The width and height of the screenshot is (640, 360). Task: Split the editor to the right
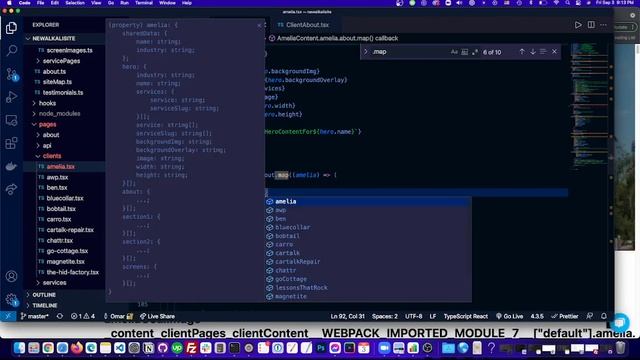click(x=591, y=25)
